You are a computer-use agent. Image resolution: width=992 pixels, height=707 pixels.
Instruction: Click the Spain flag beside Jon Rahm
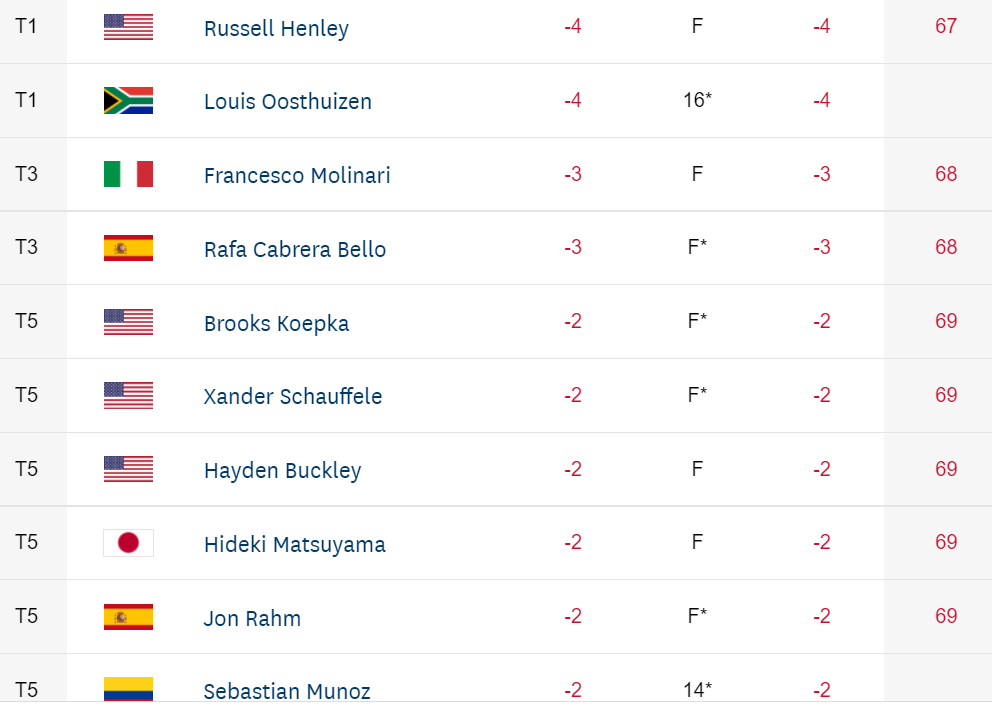pyautogui.click(x=128, y=617)
